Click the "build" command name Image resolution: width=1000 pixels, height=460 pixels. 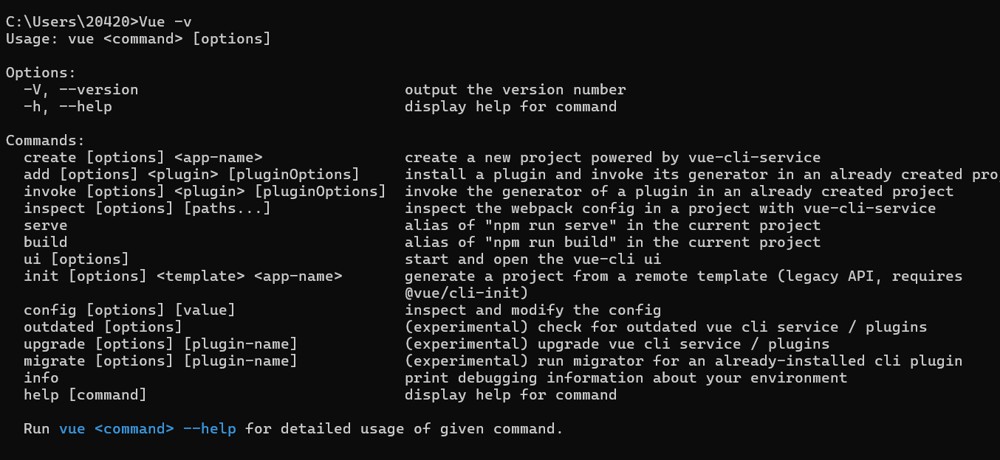45,242
